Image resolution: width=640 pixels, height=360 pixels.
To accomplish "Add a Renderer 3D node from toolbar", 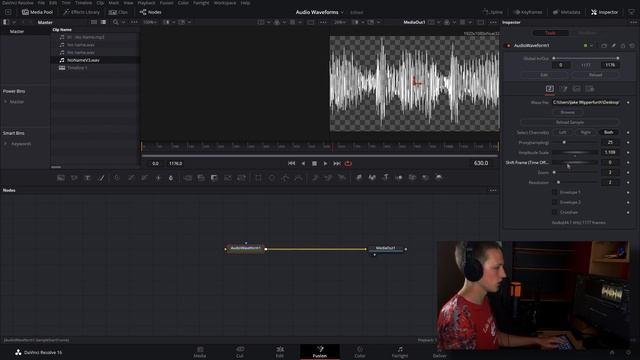I will [x=439, y=178].
